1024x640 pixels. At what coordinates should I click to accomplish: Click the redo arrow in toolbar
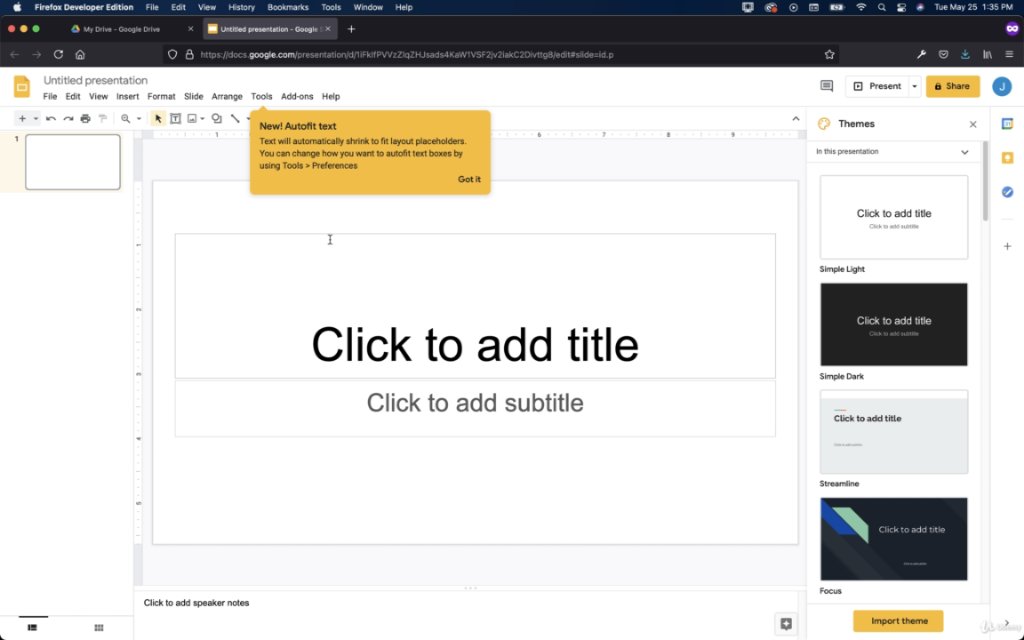tap(68, 119)
